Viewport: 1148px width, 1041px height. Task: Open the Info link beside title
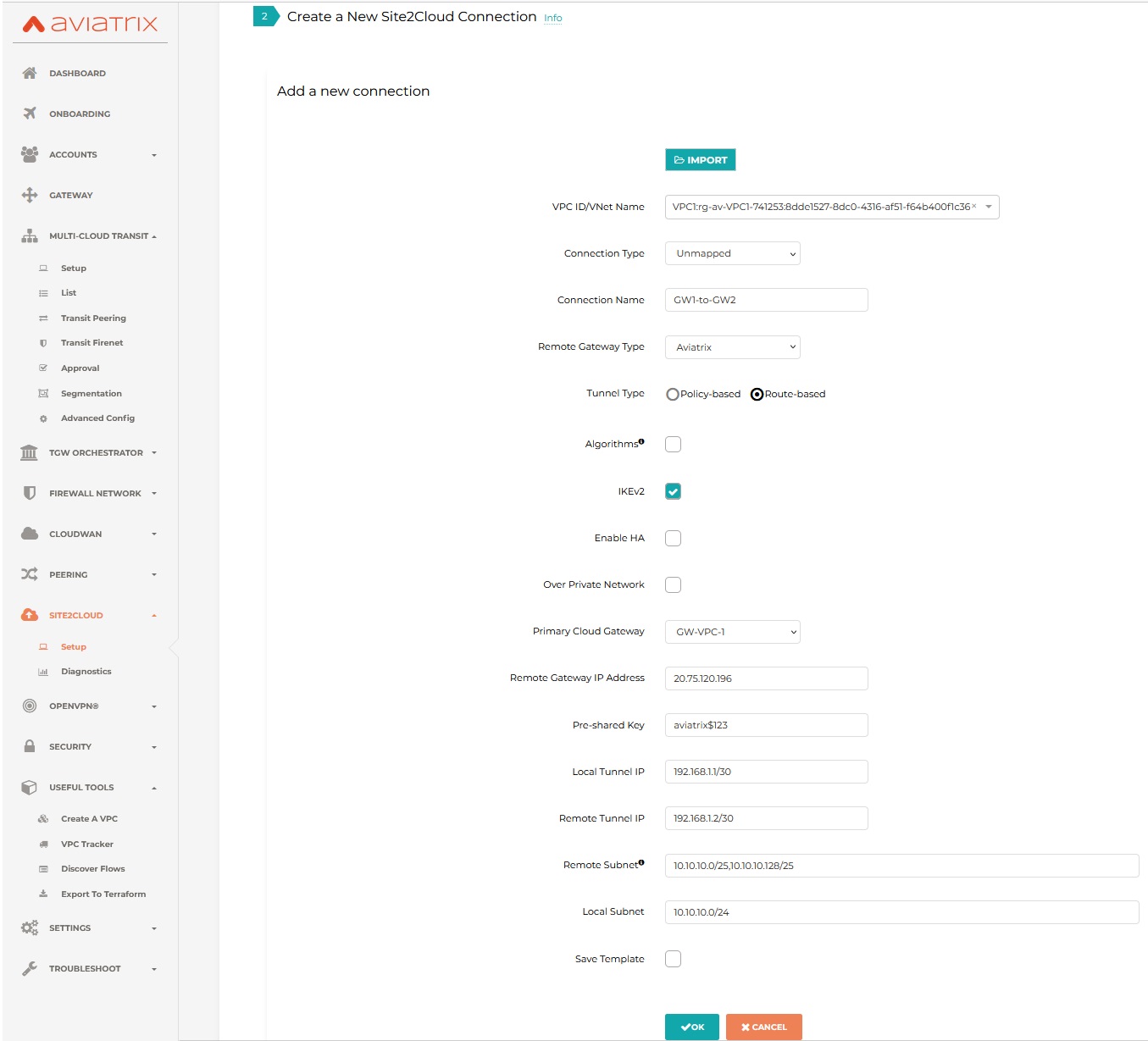pyautogui.click(x=552, y=18)
